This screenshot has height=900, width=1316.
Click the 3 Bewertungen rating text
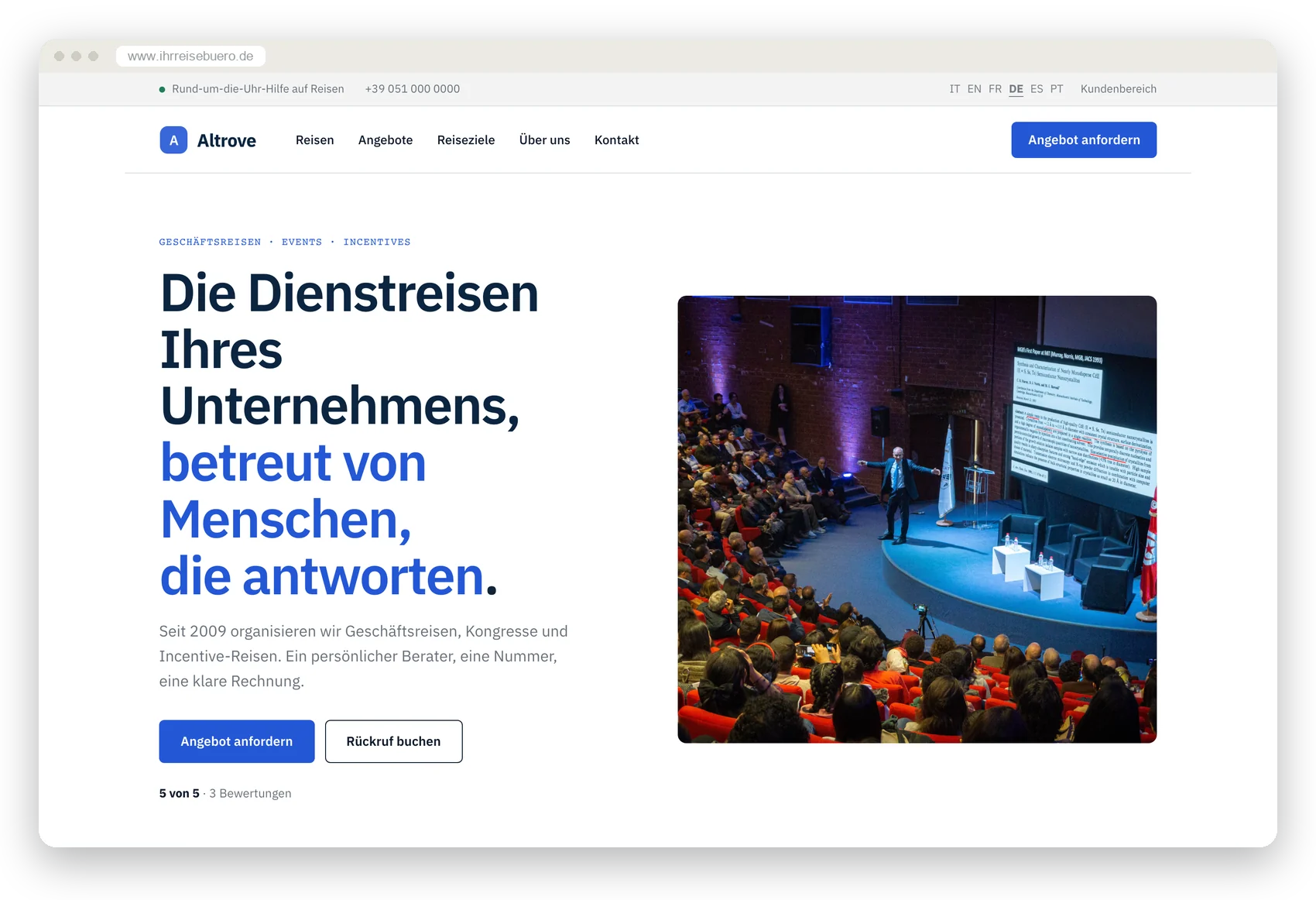(x=250, y=793)
